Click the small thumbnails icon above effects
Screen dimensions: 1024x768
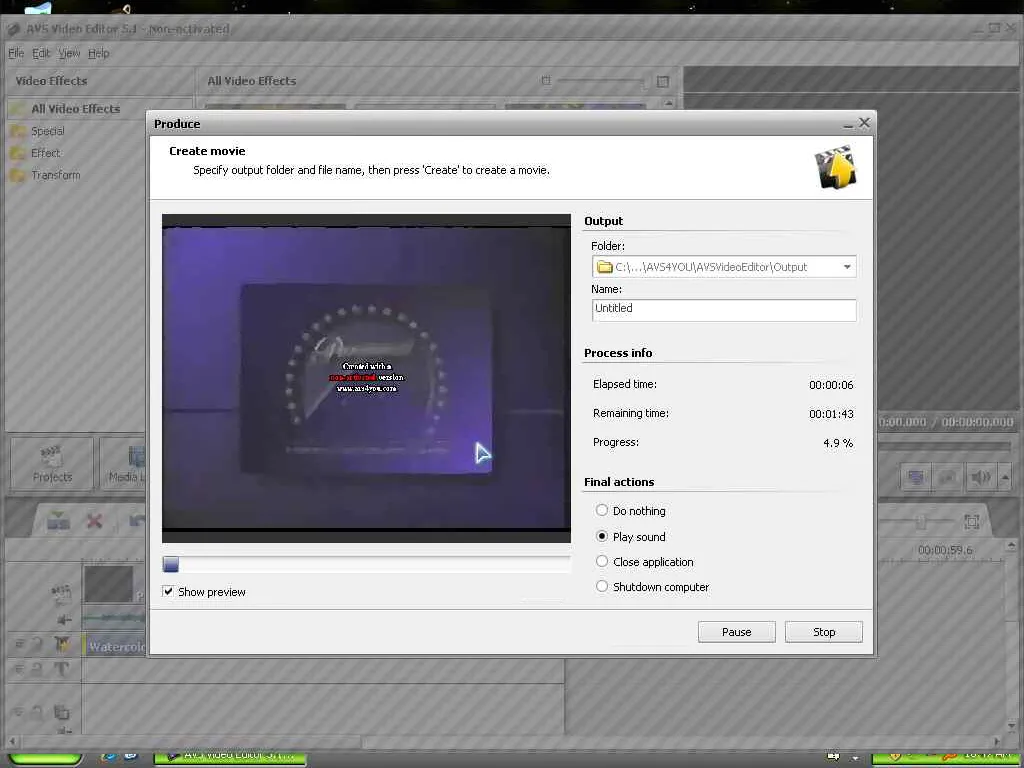[x=546, y=81]
